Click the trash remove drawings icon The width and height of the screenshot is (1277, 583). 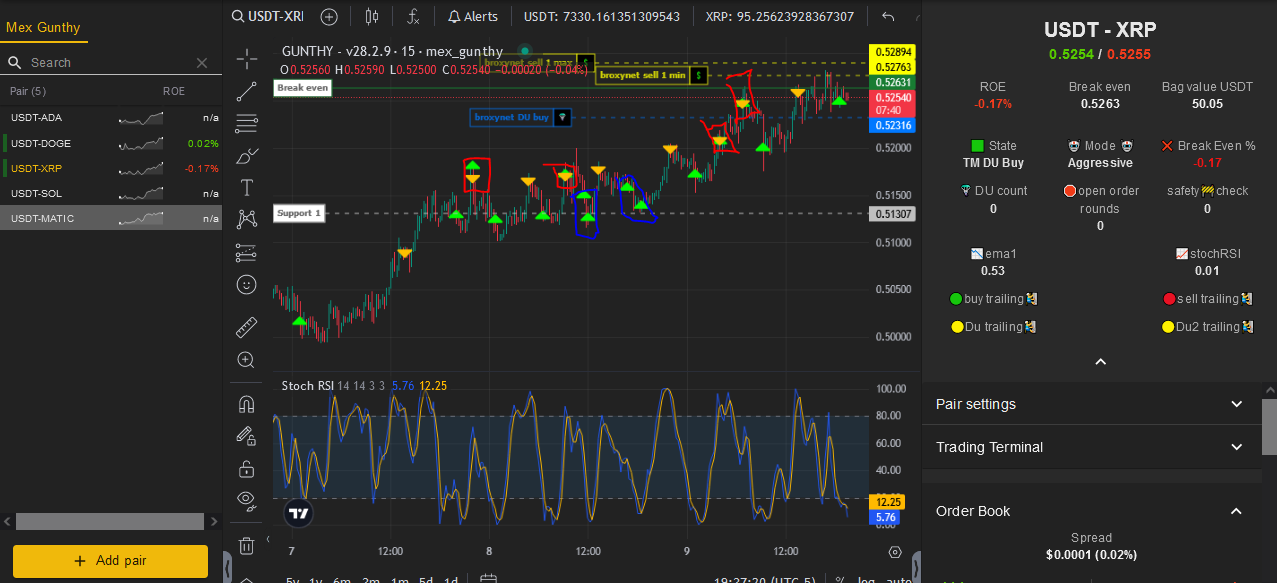click(246, 545)
